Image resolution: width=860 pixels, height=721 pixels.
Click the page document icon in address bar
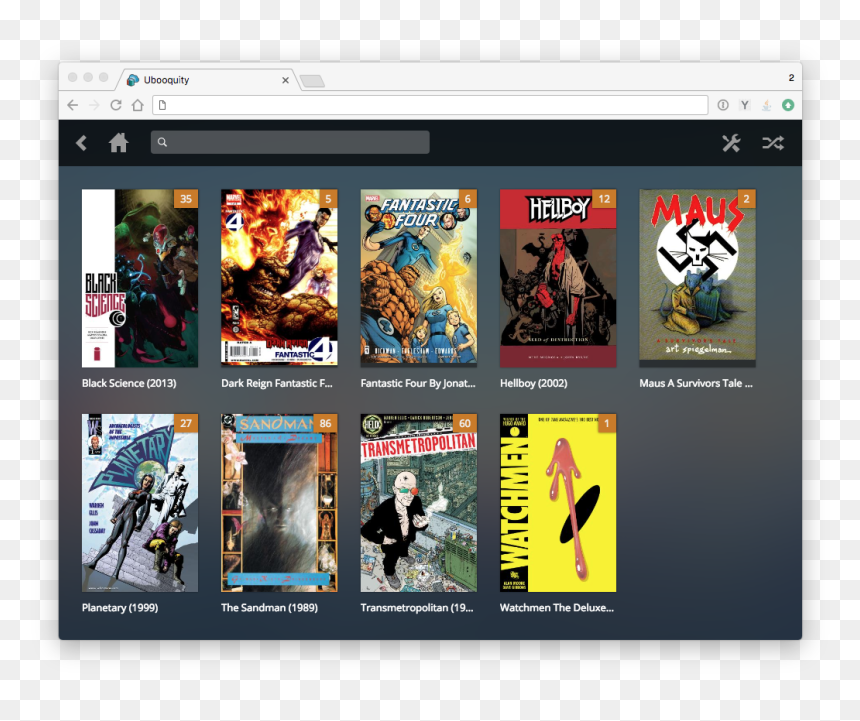point(162,105)
